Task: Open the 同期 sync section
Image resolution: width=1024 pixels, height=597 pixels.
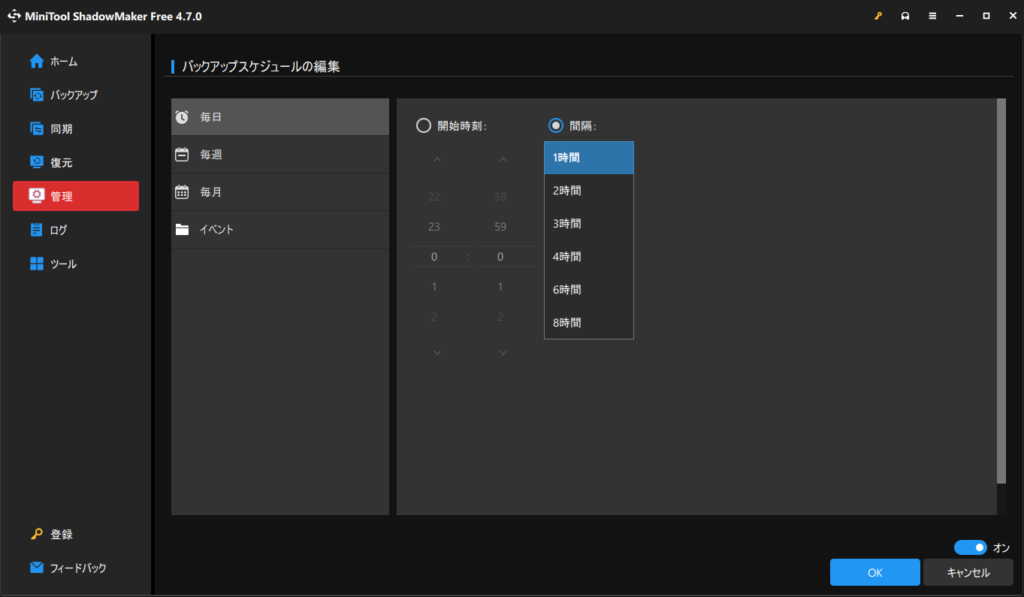Action: tap(76, 129)
